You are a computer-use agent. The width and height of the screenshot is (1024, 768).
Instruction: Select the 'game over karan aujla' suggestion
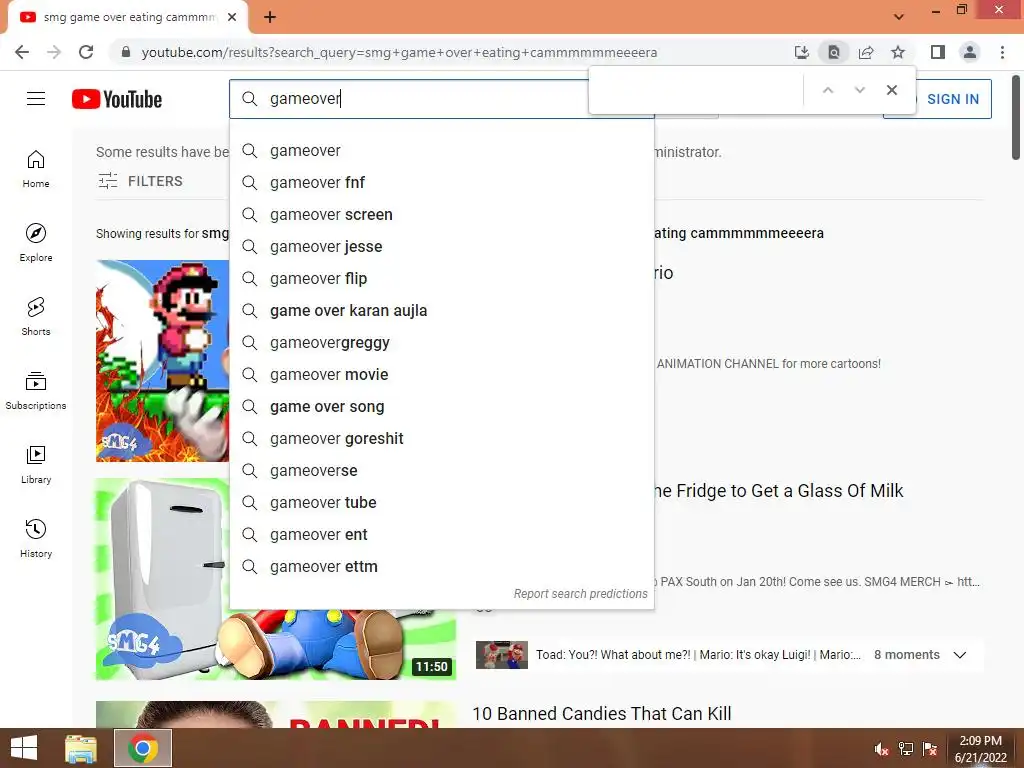[442, 311]
